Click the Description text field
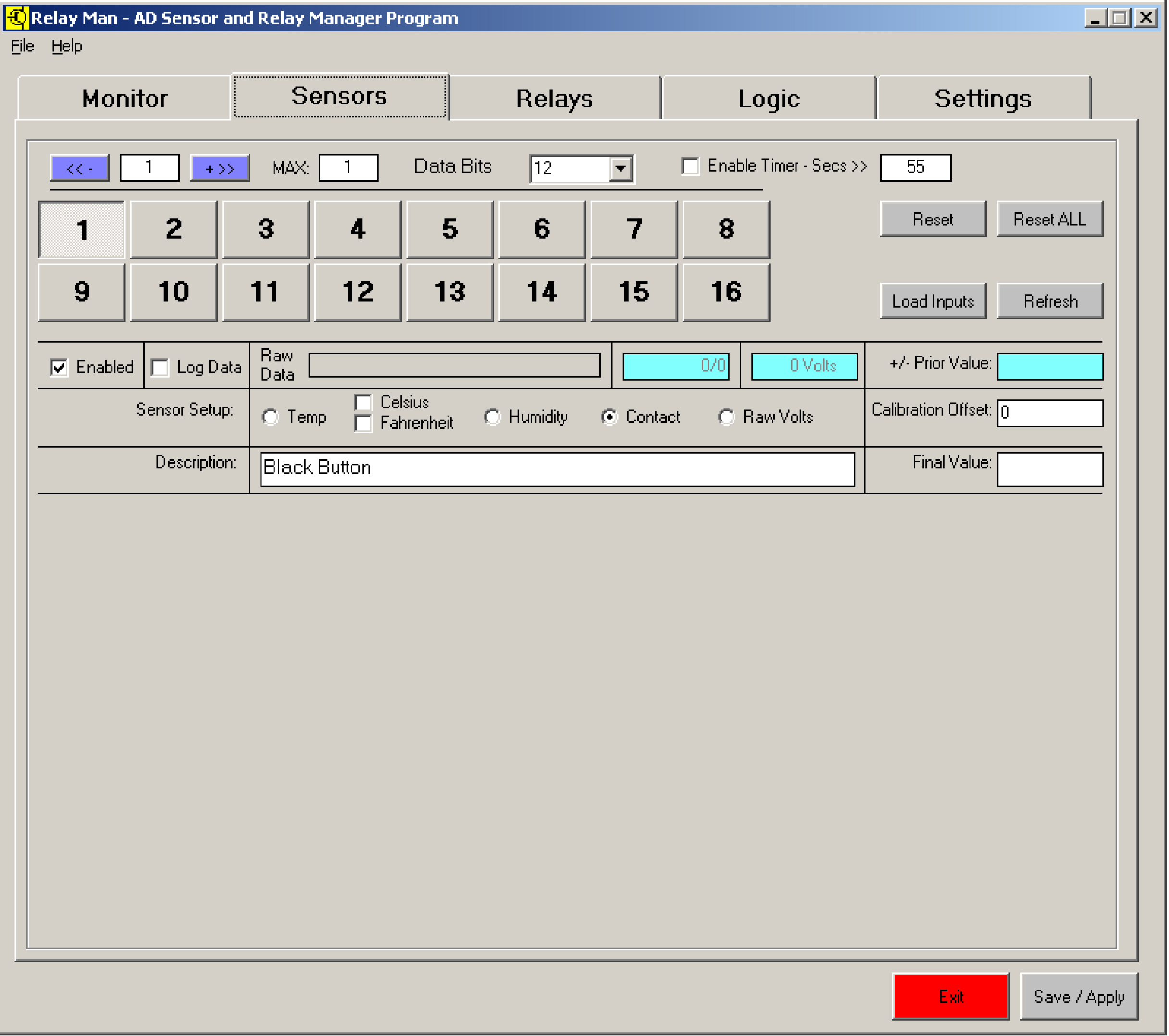 tap(557, 469)
